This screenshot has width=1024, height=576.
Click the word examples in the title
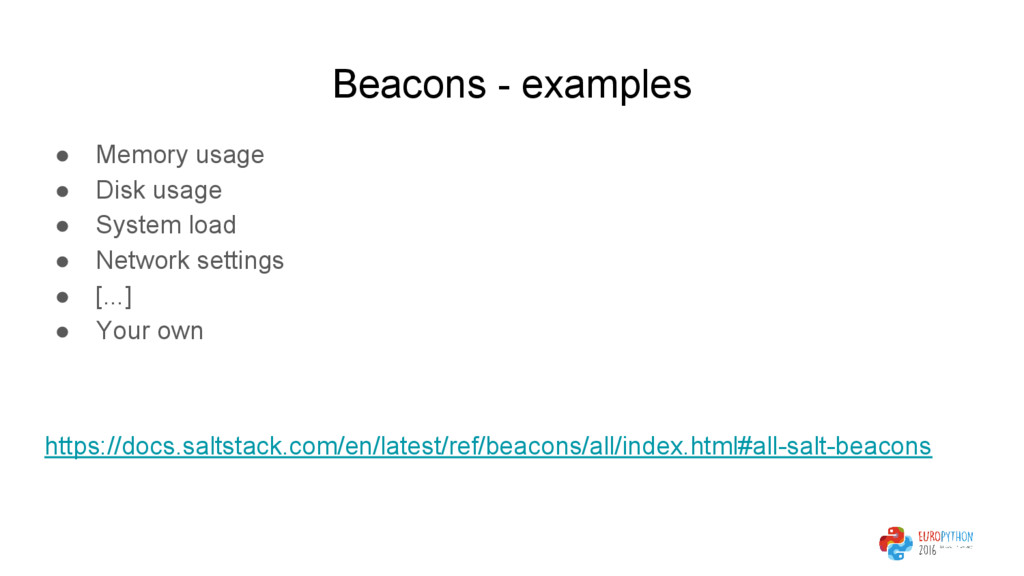coord(606,86)
